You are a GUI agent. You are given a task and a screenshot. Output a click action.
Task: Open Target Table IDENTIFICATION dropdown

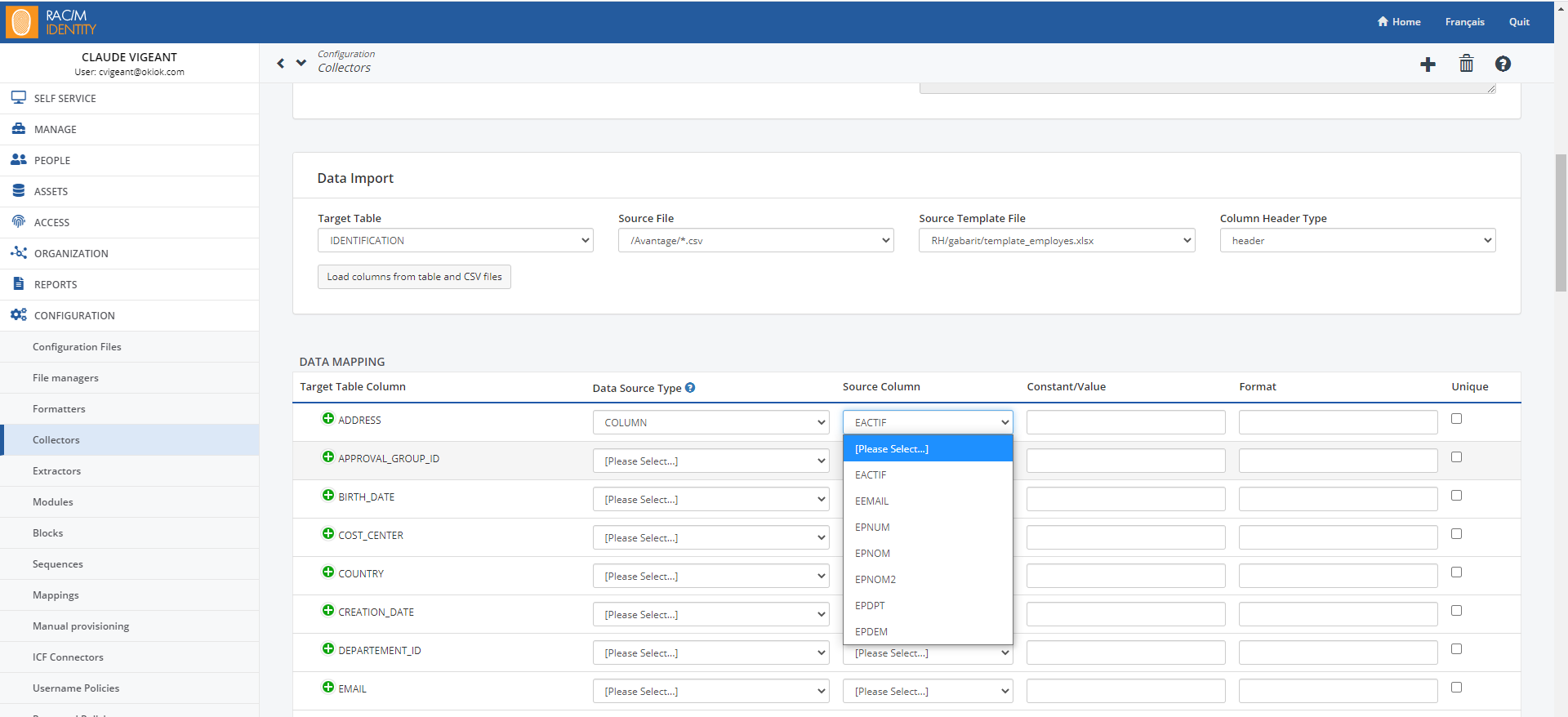coord(456,240)
